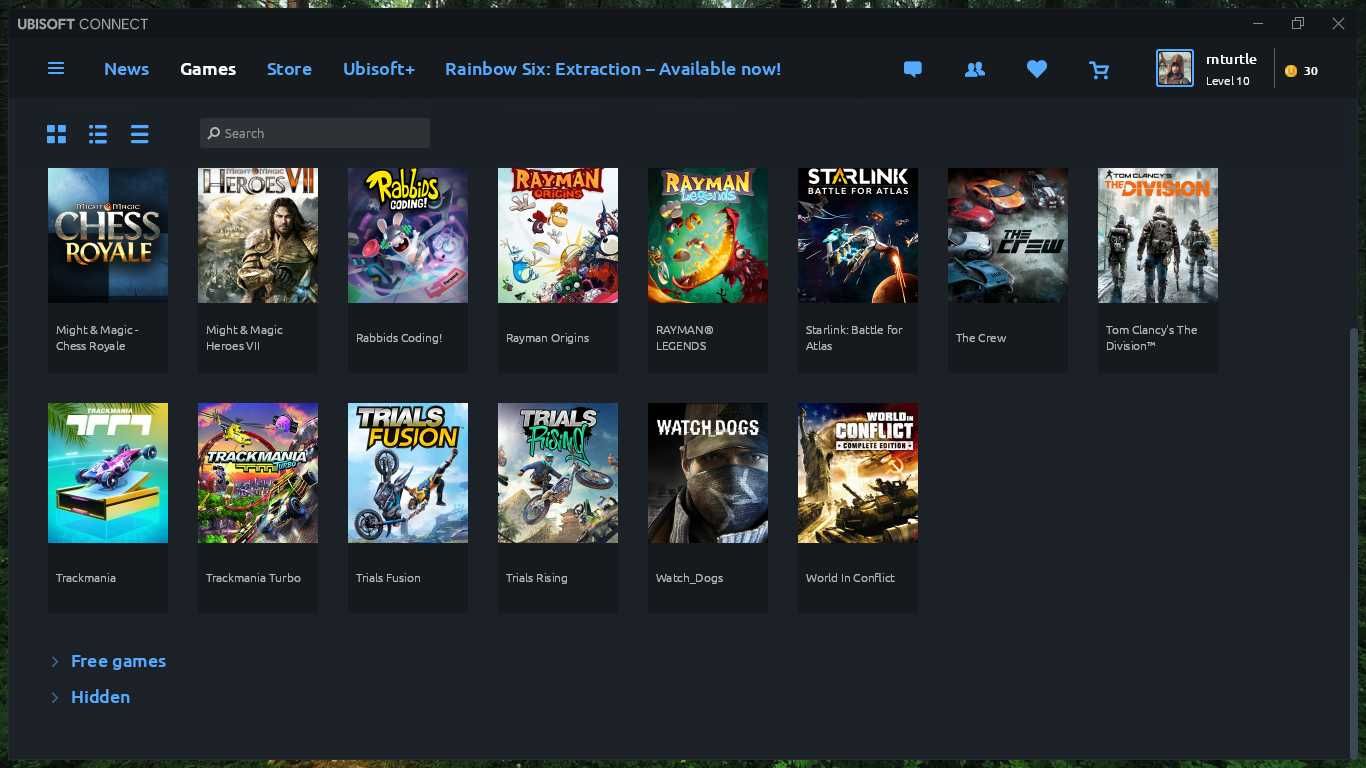The width and height of the screenshot is (1366, 768).
Task: Open the Trackmania game cover
Action: (x=108, y=473)
